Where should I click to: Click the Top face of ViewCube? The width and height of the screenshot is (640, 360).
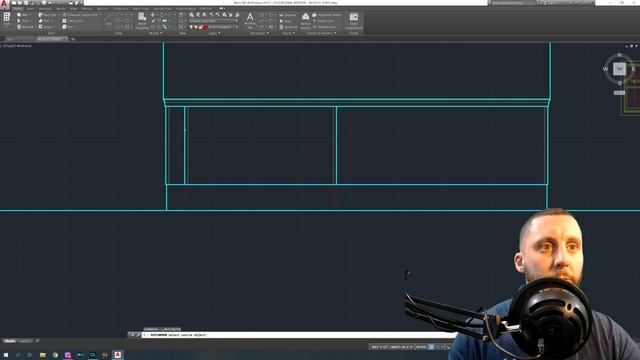coord(620,69)
